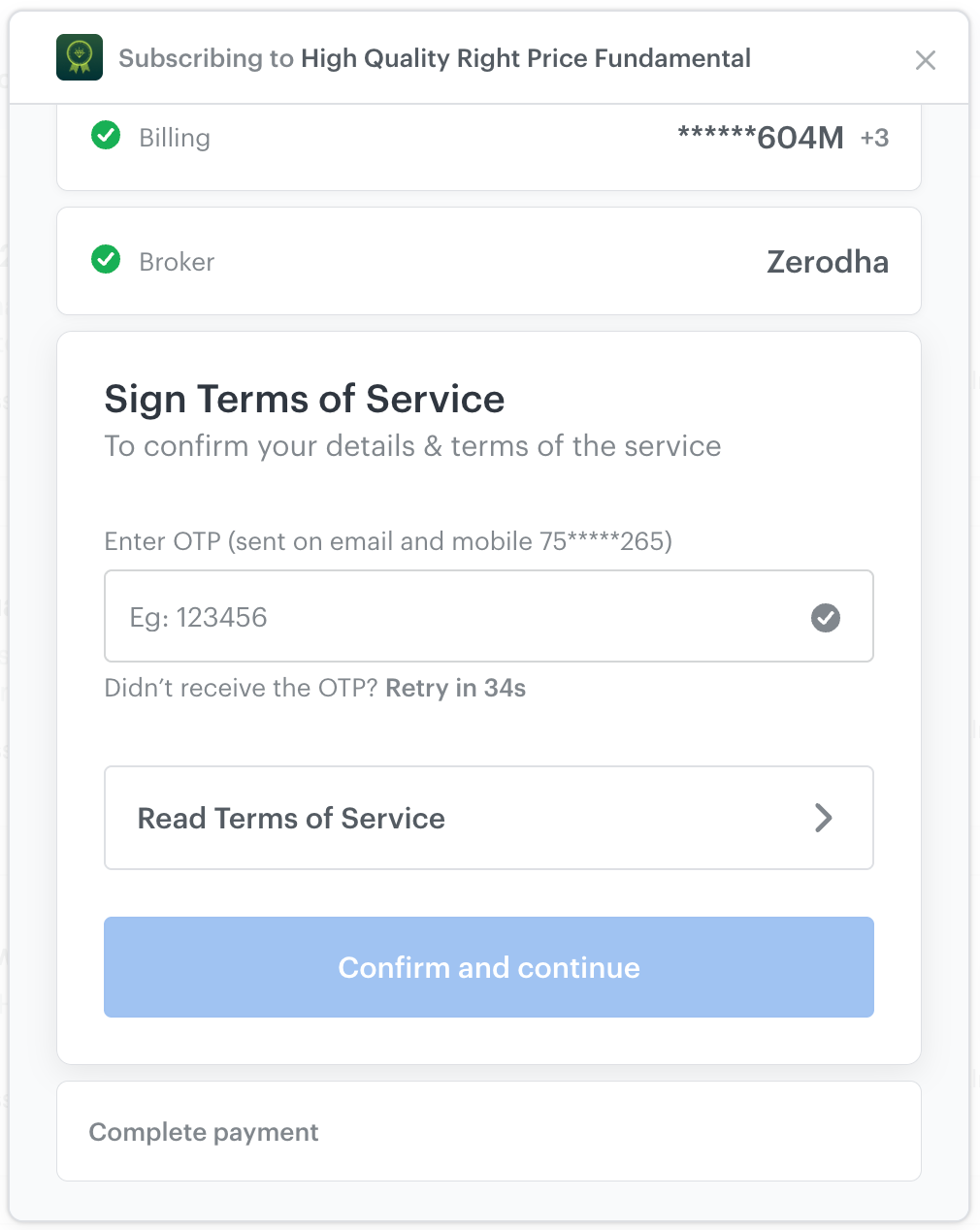Click the smallcase green badge logo icon
The image size is (980, 1230).
(x=80, y=57)
